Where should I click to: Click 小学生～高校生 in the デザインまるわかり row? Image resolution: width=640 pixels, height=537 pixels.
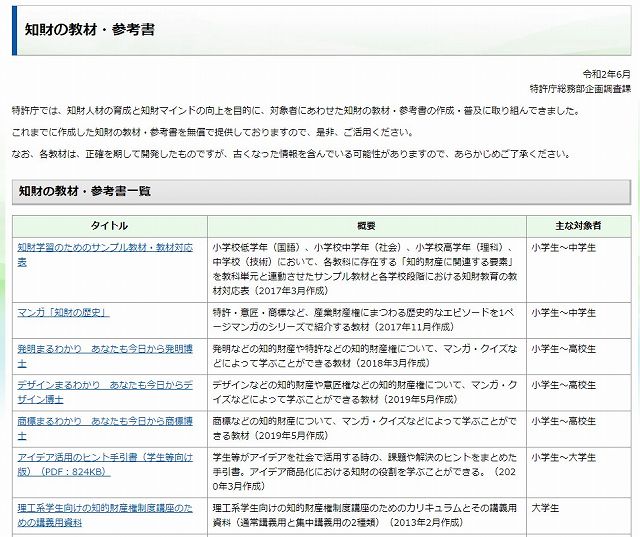[564, 385]
